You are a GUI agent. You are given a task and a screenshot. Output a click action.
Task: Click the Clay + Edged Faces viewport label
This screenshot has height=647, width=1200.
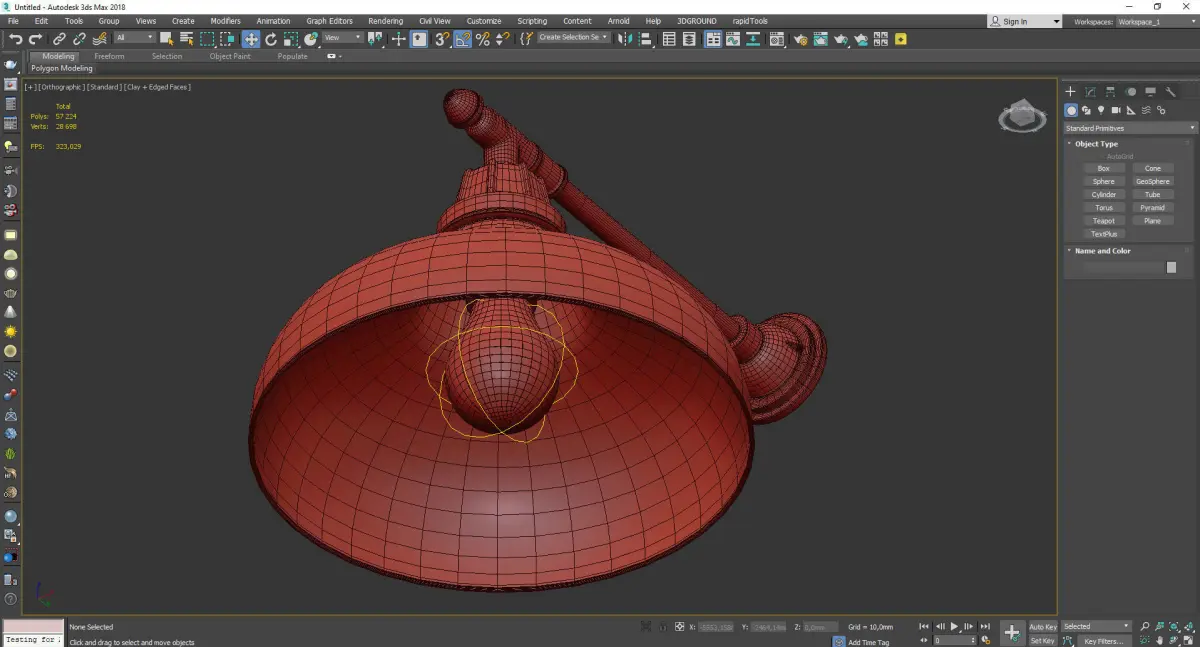click(x=158, y=87)
